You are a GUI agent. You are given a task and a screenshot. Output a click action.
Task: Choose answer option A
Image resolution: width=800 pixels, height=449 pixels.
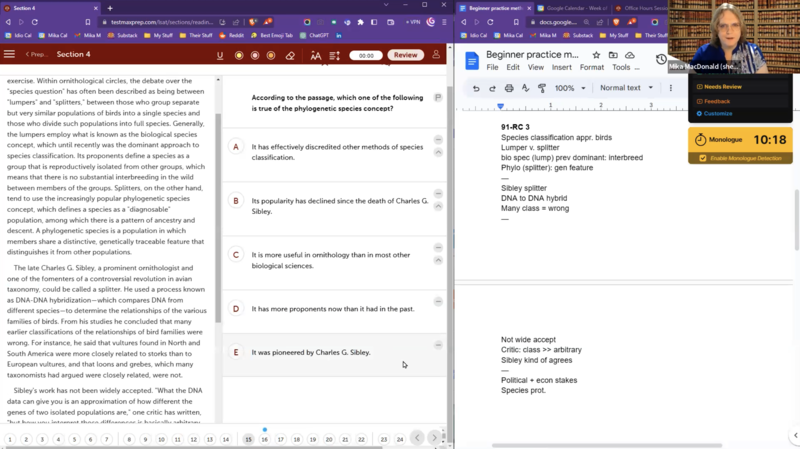[x=236, y=147]
